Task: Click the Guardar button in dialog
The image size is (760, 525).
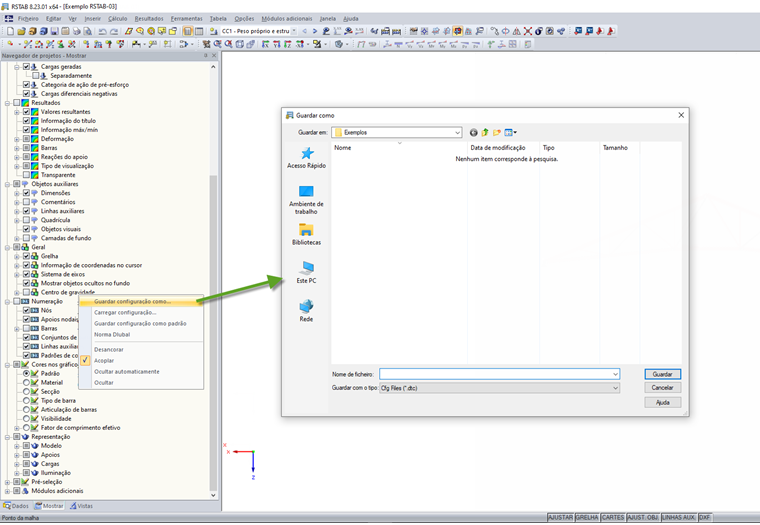Action: 663,374
